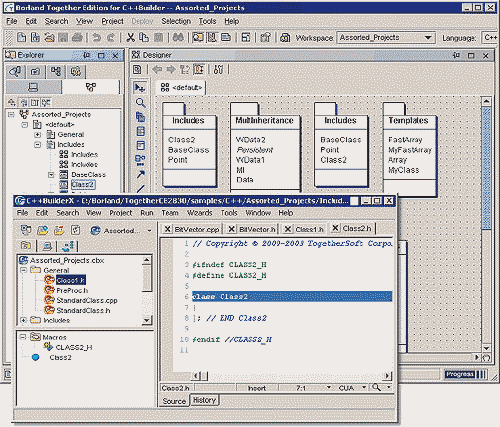Click the search magnifier icon in editor status bar
This screenshot has width=500, height=427.
[377, 388]
